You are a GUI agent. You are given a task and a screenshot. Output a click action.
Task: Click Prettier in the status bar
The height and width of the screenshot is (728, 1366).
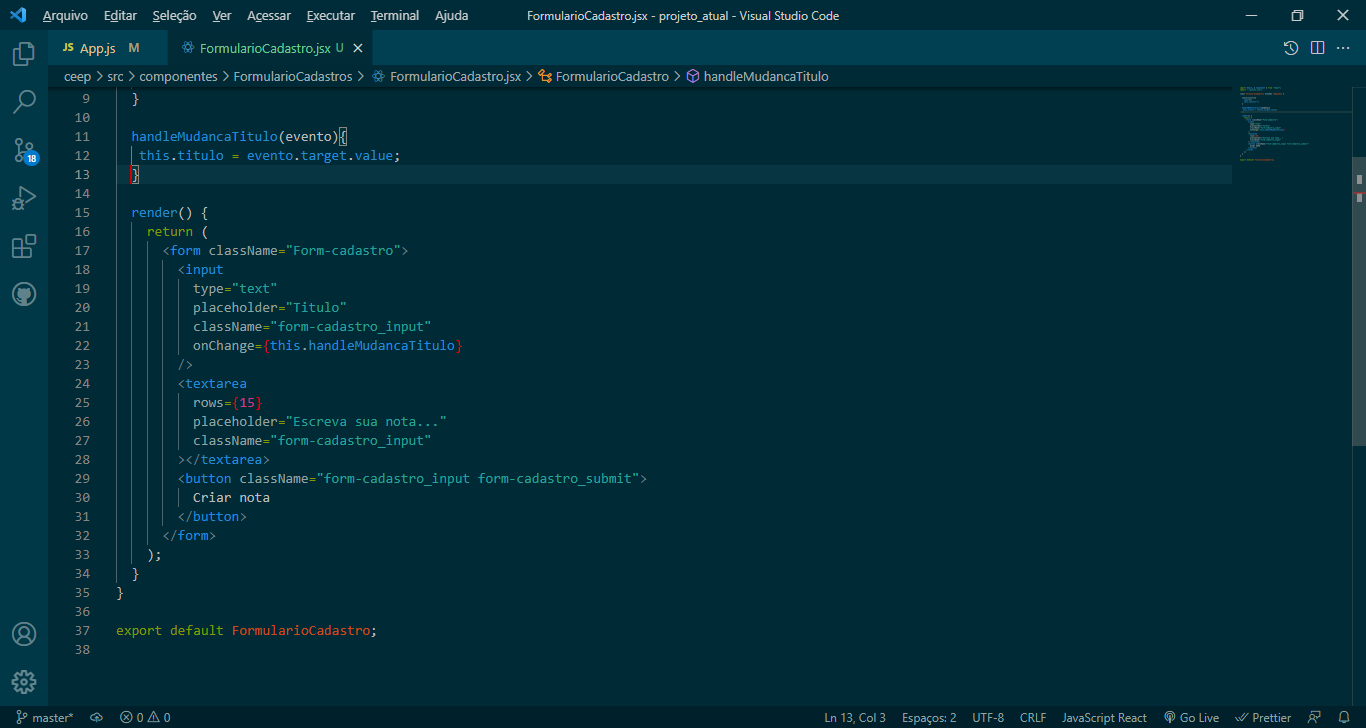(x=1263, y=717)
